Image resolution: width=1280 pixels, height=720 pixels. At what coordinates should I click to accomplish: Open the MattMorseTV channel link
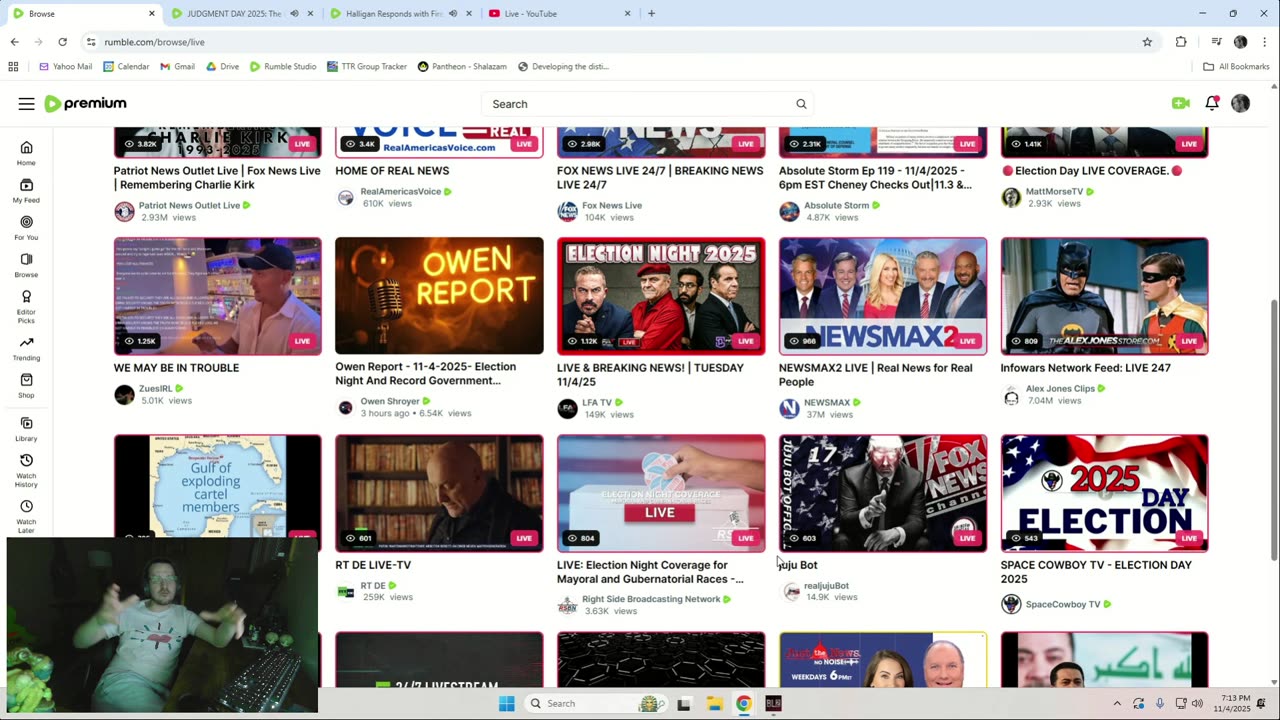pyautogui.click(x=1055, y=192)
